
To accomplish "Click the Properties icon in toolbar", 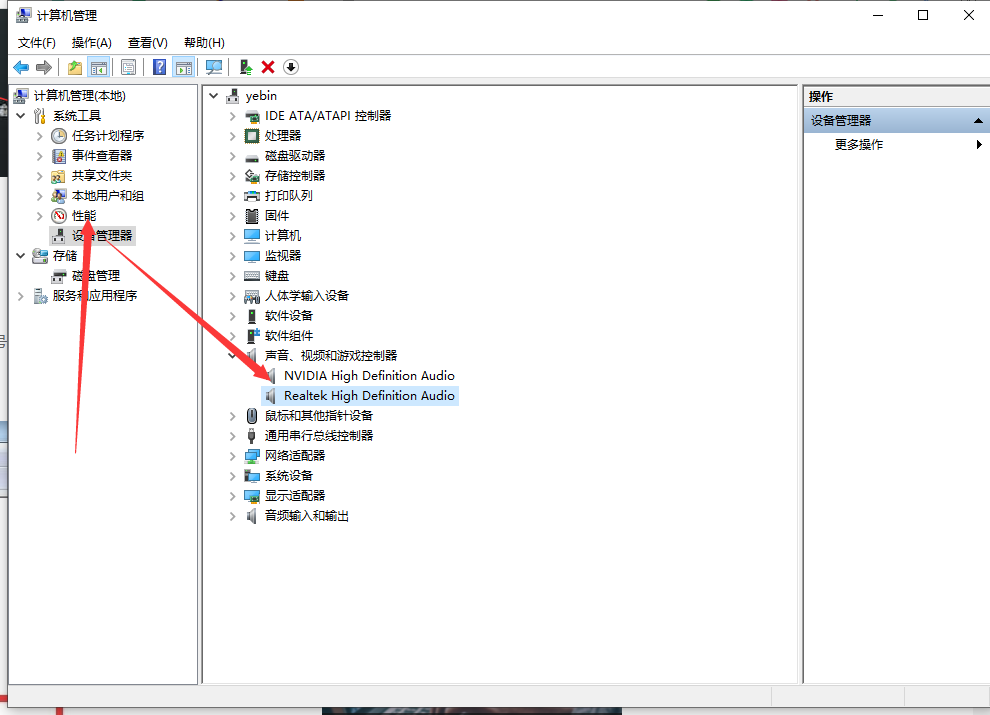I will click(x=128, y=67).
